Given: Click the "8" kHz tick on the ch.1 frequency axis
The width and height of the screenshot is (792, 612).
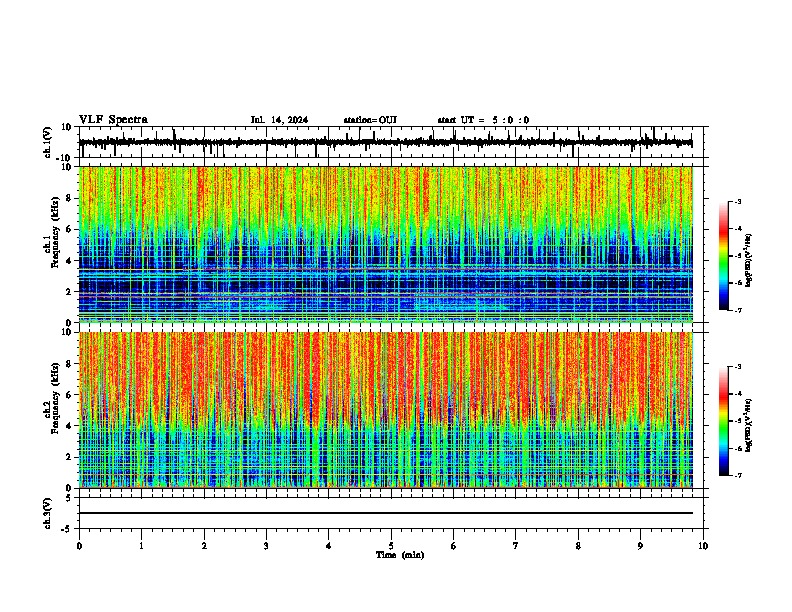Looking at the screenshot, I should coord(69,198).
